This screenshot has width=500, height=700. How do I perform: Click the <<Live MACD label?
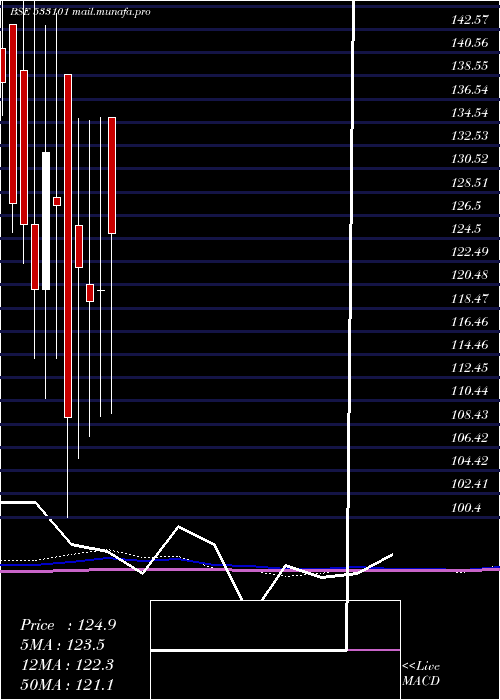[x=421, y=674]
